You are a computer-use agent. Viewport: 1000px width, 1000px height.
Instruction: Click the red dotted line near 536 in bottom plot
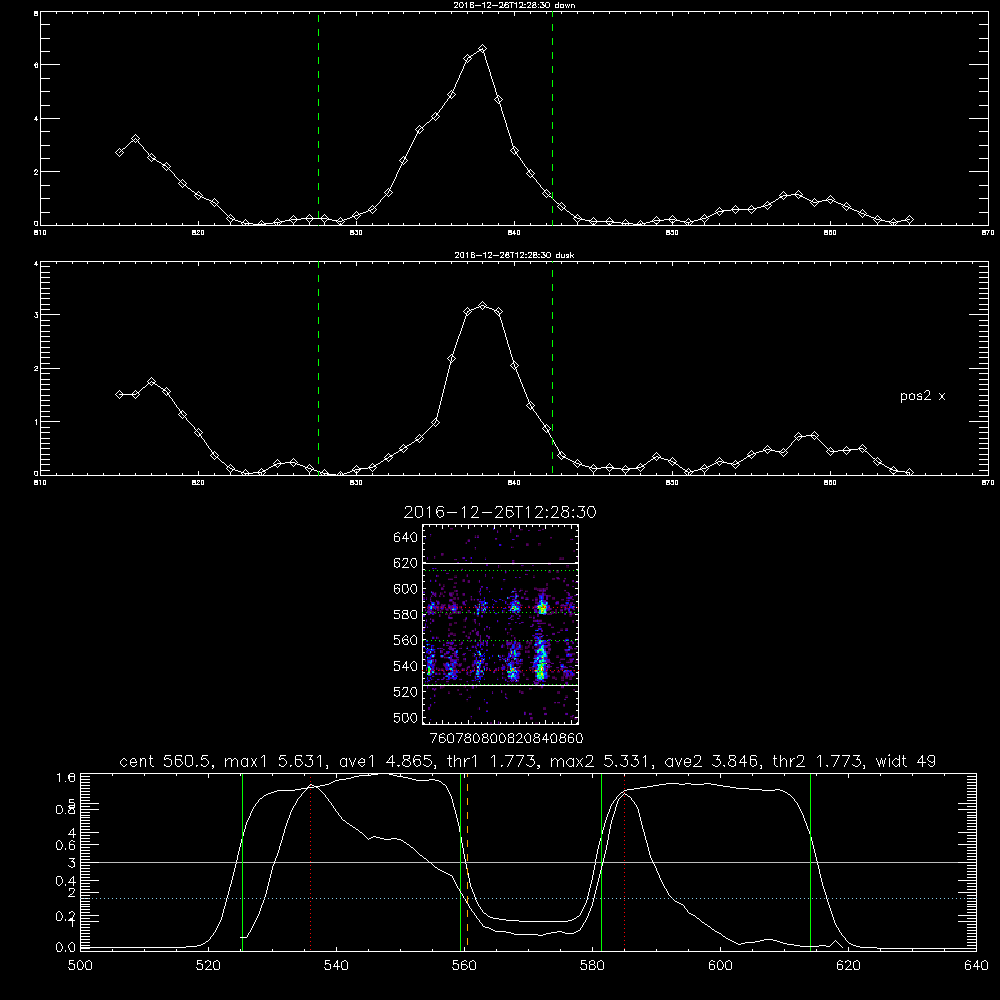pos(311,861)
